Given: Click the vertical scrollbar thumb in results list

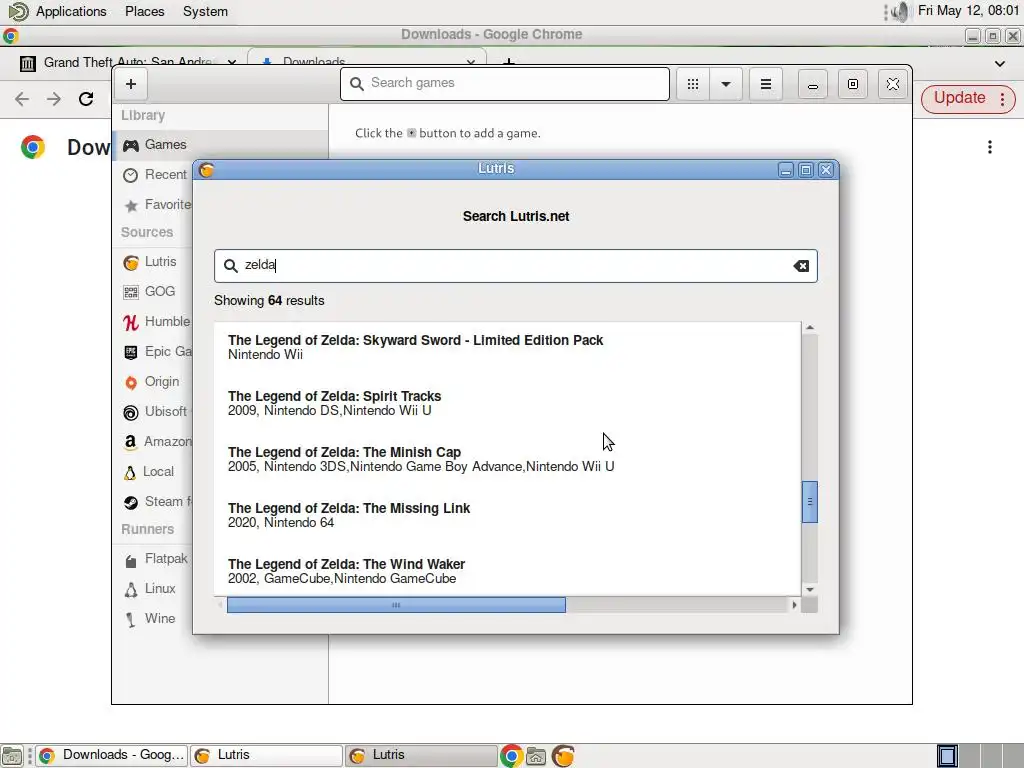Looking at the screenshot, I should click(x=810, y=502).
